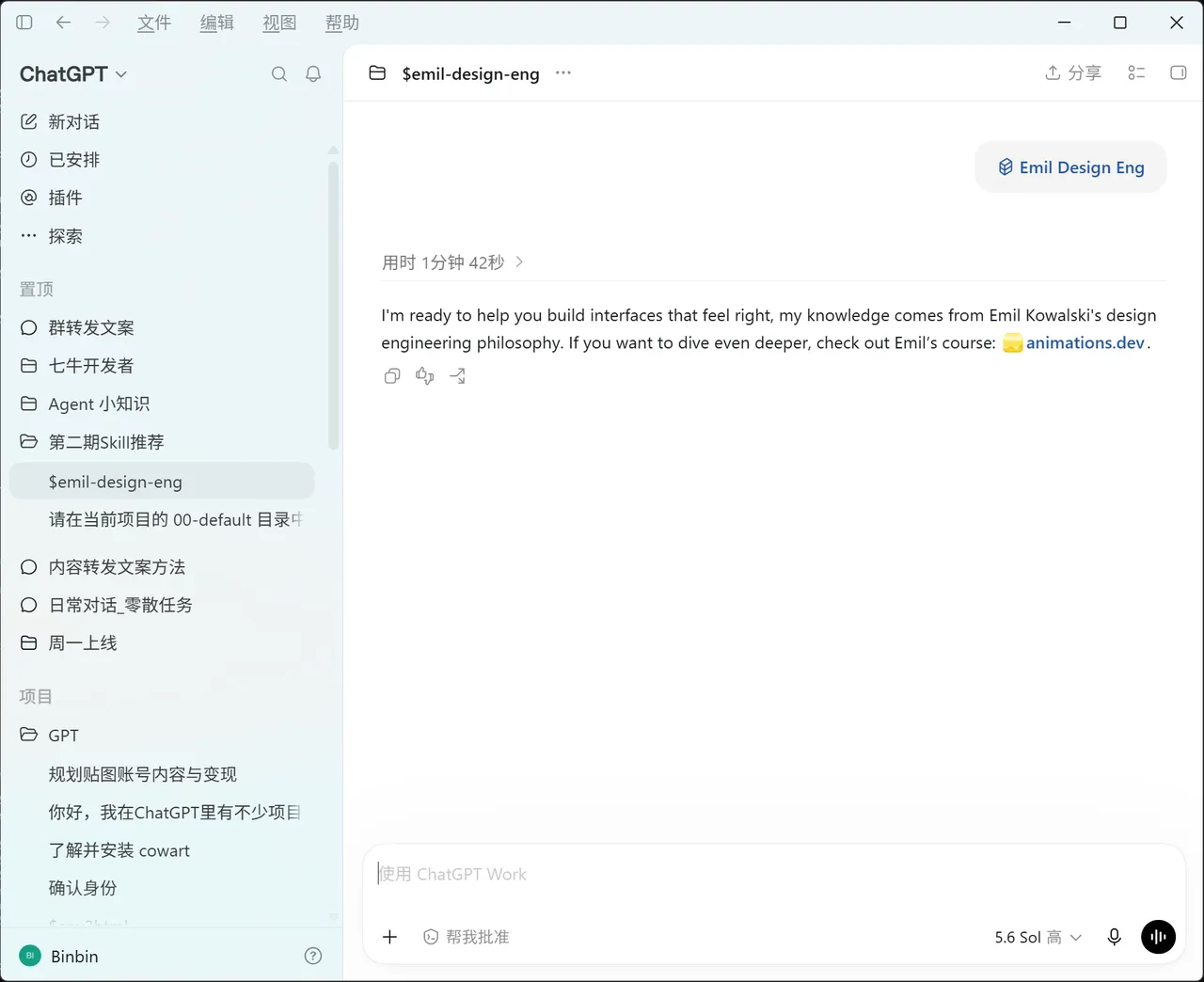Viewport: 1204px width, 982px height.
Task: Open the more options ellipsis beside title
Action: [563, 73]
